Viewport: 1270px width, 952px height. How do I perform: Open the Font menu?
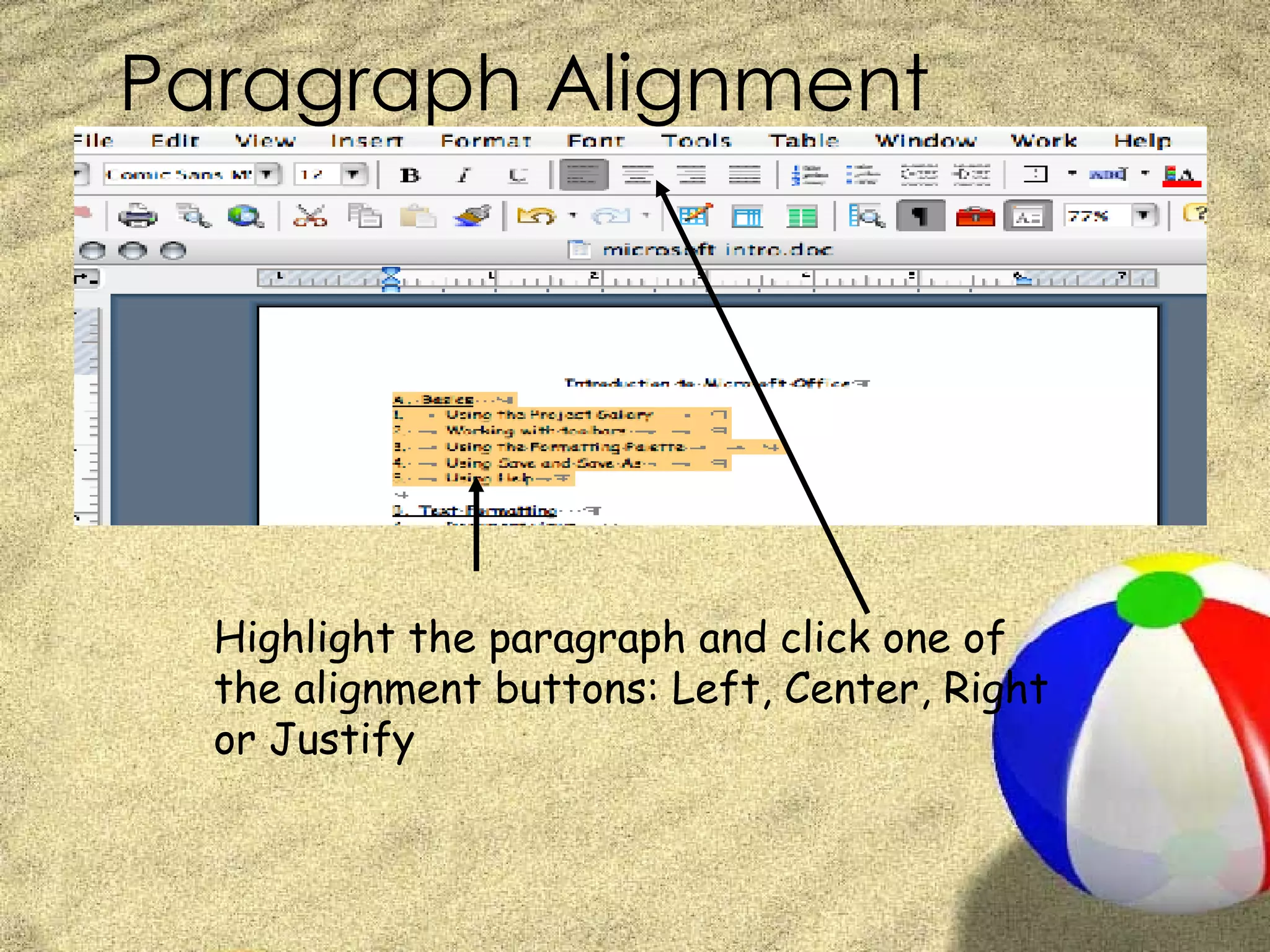pyautogui.click(x=595, y=141)
